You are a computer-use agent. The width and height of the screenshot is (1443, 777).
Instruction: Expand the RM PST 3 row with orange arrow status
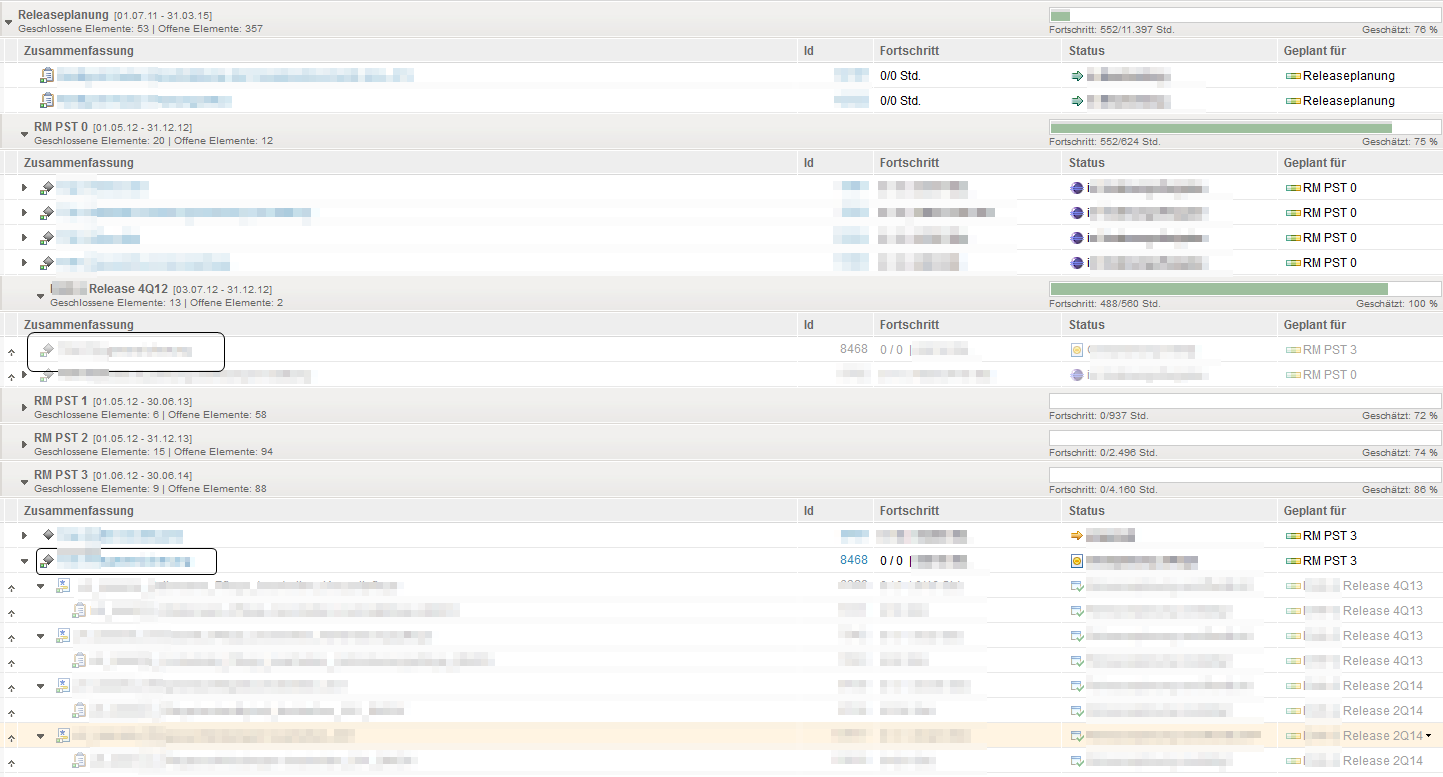click(25, 536)
